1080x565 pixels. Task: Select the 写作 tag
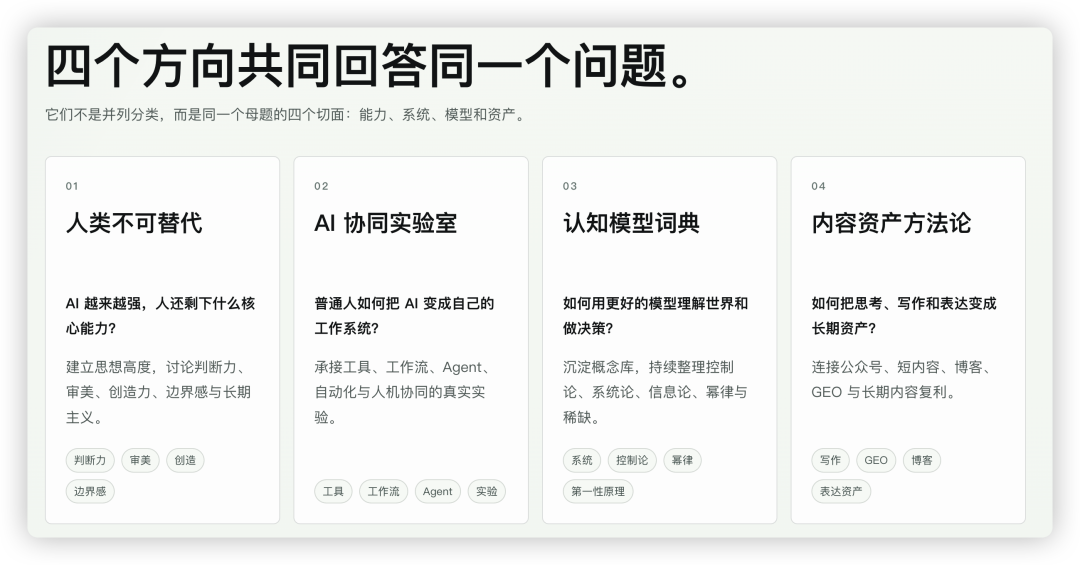click(831, 460)
